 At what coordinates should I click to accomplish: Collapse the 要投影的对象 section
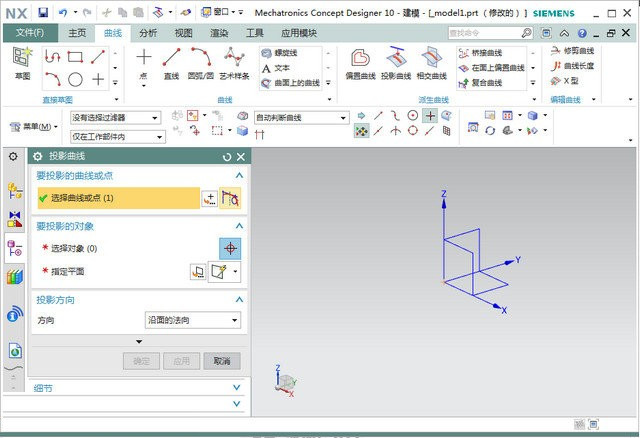pyautogui.click(x=240, y=226)
